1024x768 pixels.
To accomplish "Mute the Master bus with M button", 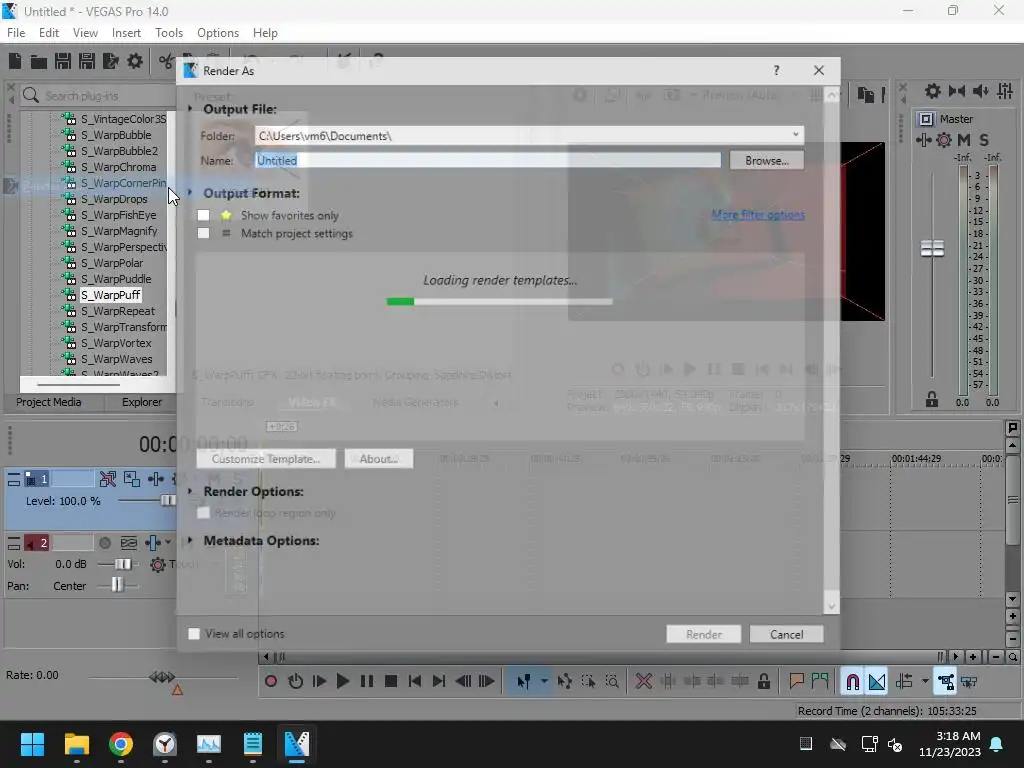I will (x=964, y=140).
